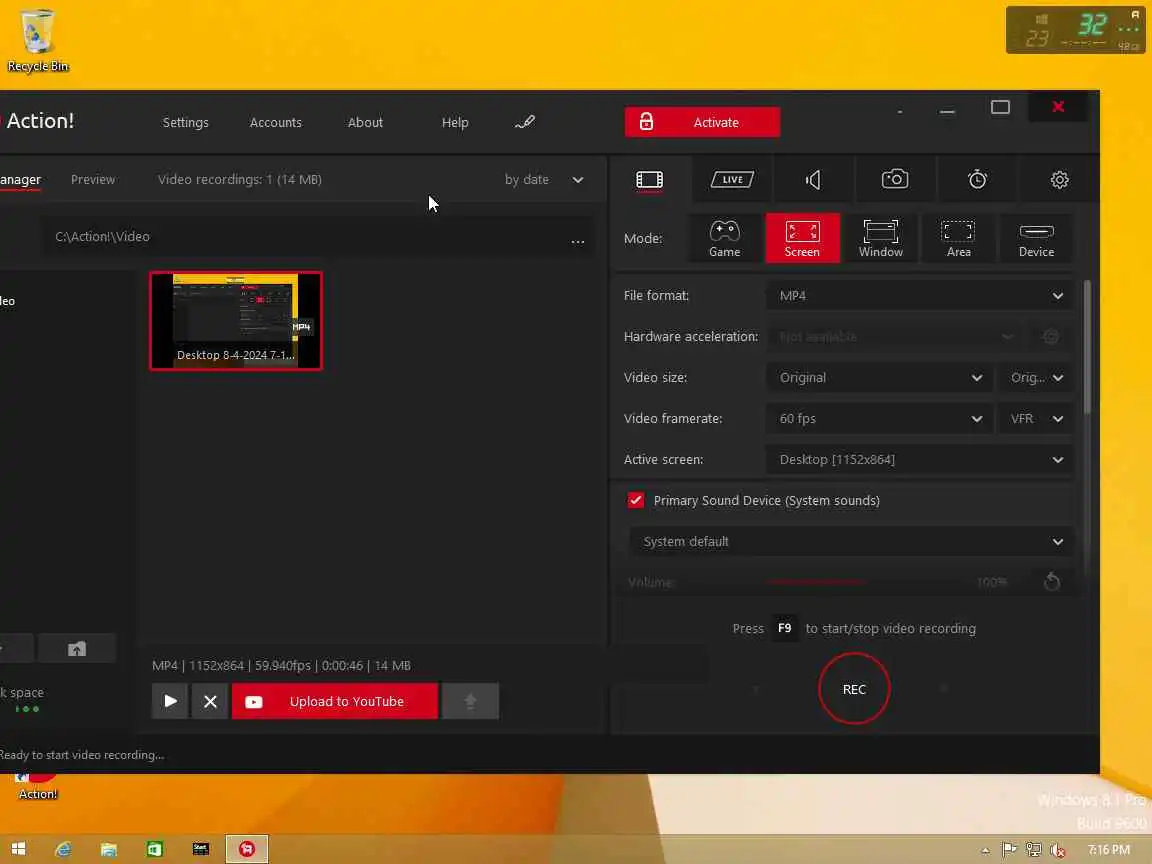This screenshot has height=864, width=1152.
Task: Click the hardware acceleration settings gear
Action: coord(1051,336)
